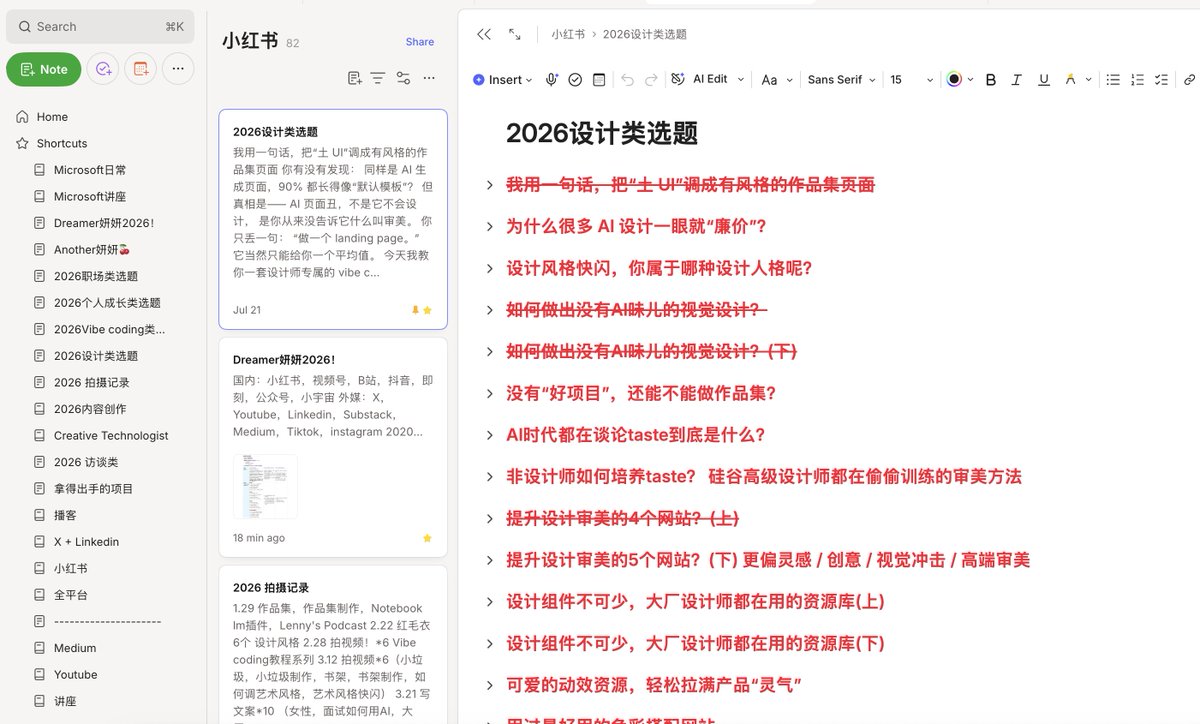Click the task checkmark circle toolbar icon

coord(575,80)
